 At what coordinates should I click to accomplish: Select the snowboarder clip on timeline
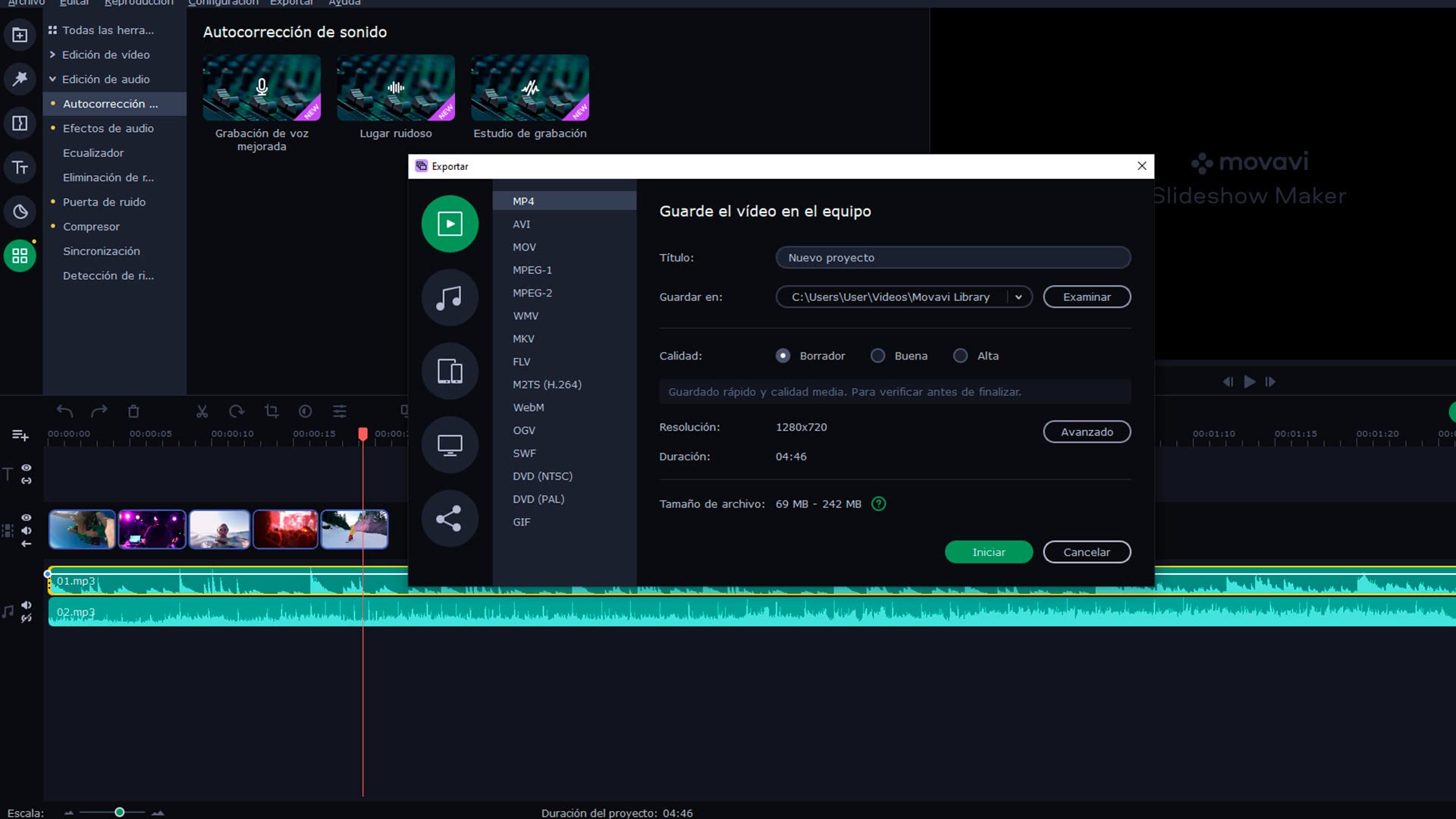point(354,529)
